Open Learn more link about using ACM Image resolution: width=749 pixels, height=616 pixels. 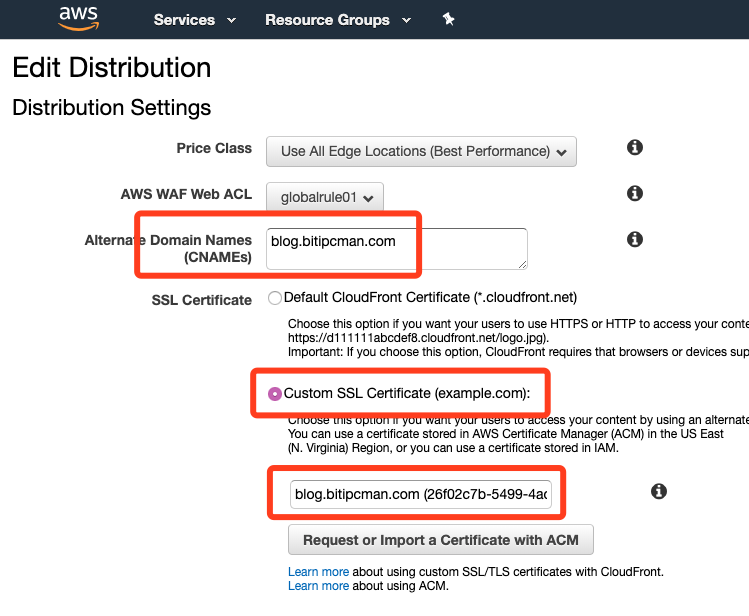click(x=318, y=586)
